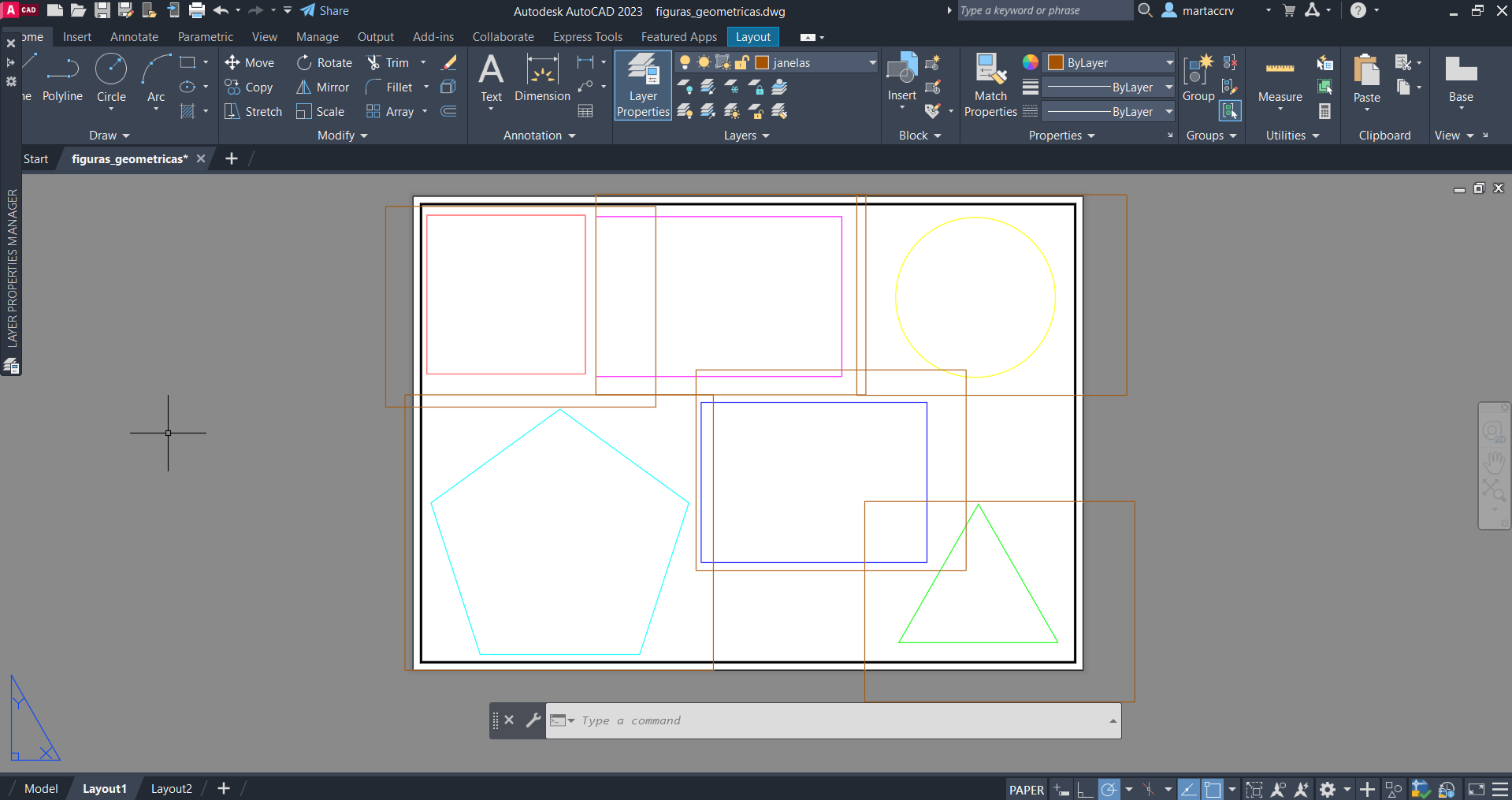Toggle PAPER space status button
Image resolution: width=1512 pixels, height=800 pixels.
[1026, 790]
